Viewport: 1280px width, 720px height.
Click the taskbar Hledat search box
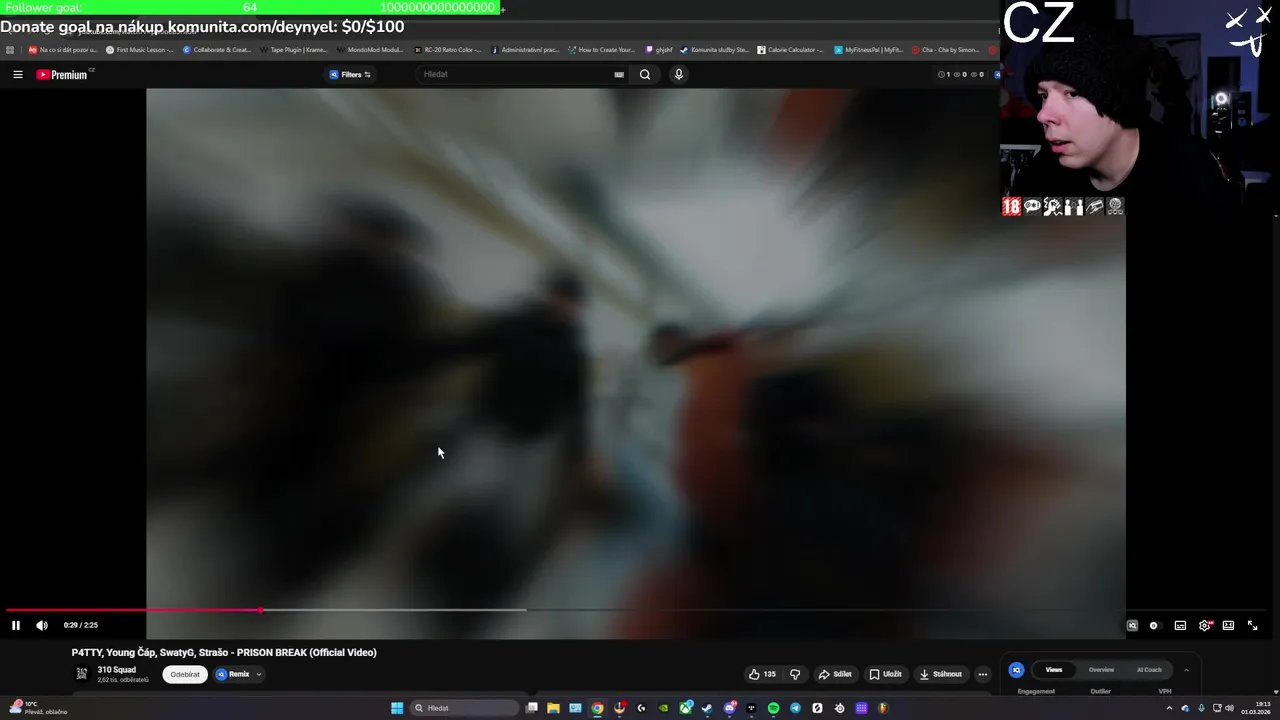click(465, 708)
